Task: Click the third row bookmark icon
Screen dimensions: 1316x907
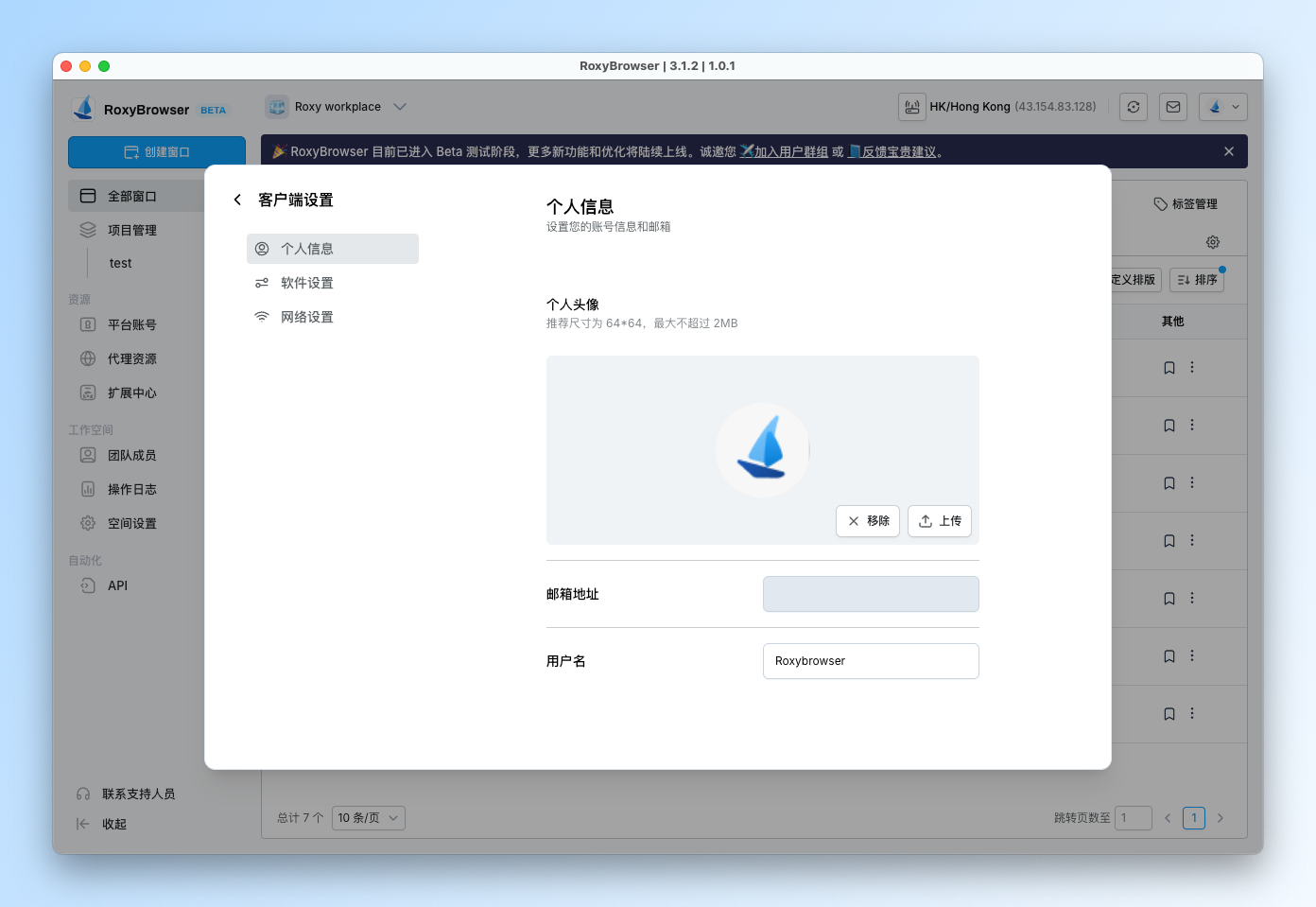Action: [x=1169, y=483]
